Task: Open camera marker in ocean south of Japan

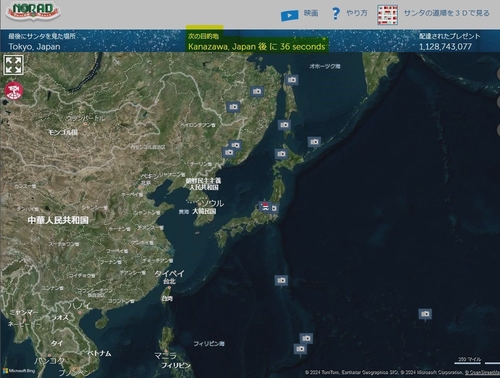Action: [281, 281]
